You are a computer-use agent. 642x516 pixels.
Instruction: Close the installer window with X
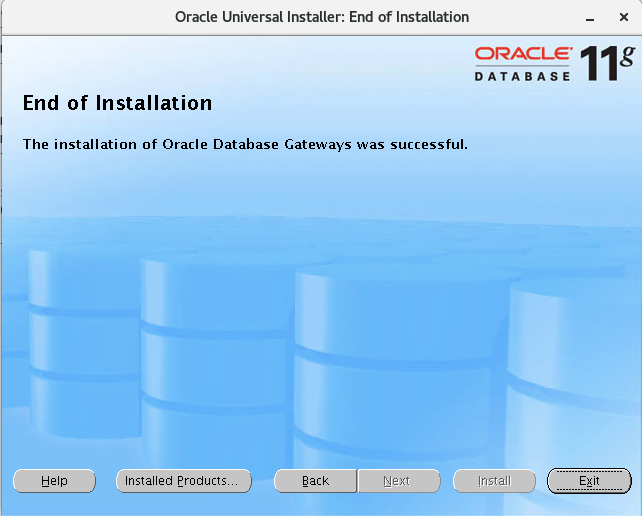pyautogui.click(x=624, y=17)
